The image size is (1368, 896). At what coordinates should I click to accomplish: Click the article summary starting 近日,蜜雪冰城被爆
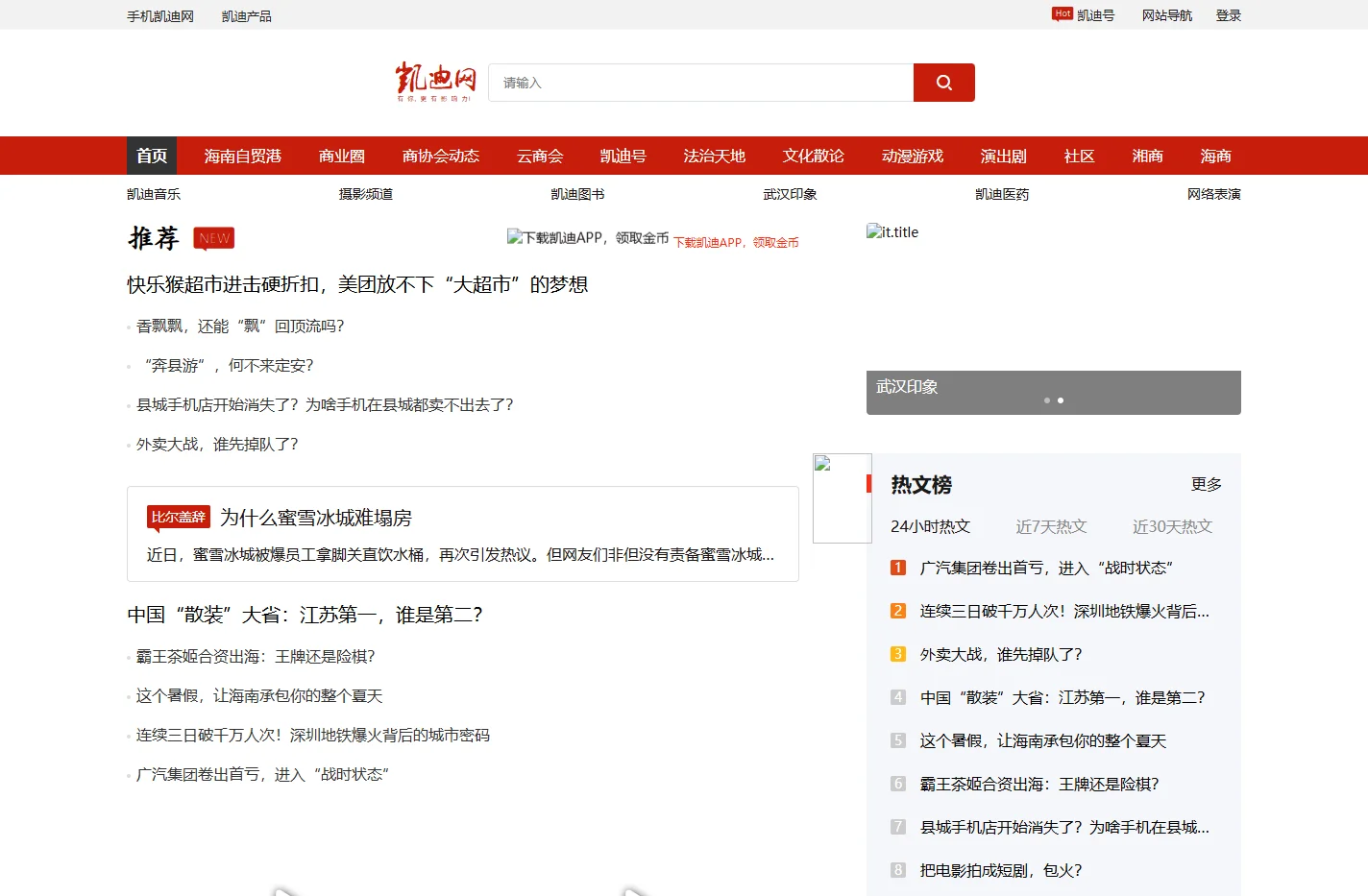point(460,555)
